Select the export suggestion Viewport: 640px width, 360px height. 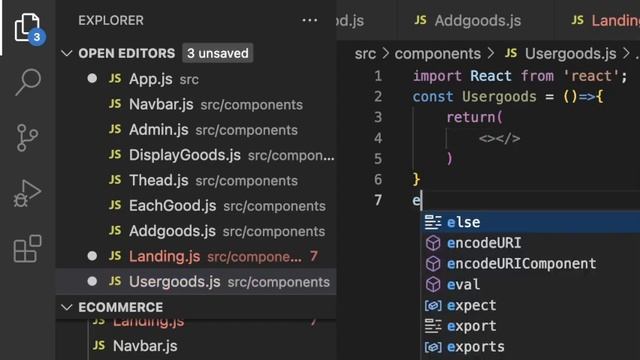click(530, 326)
